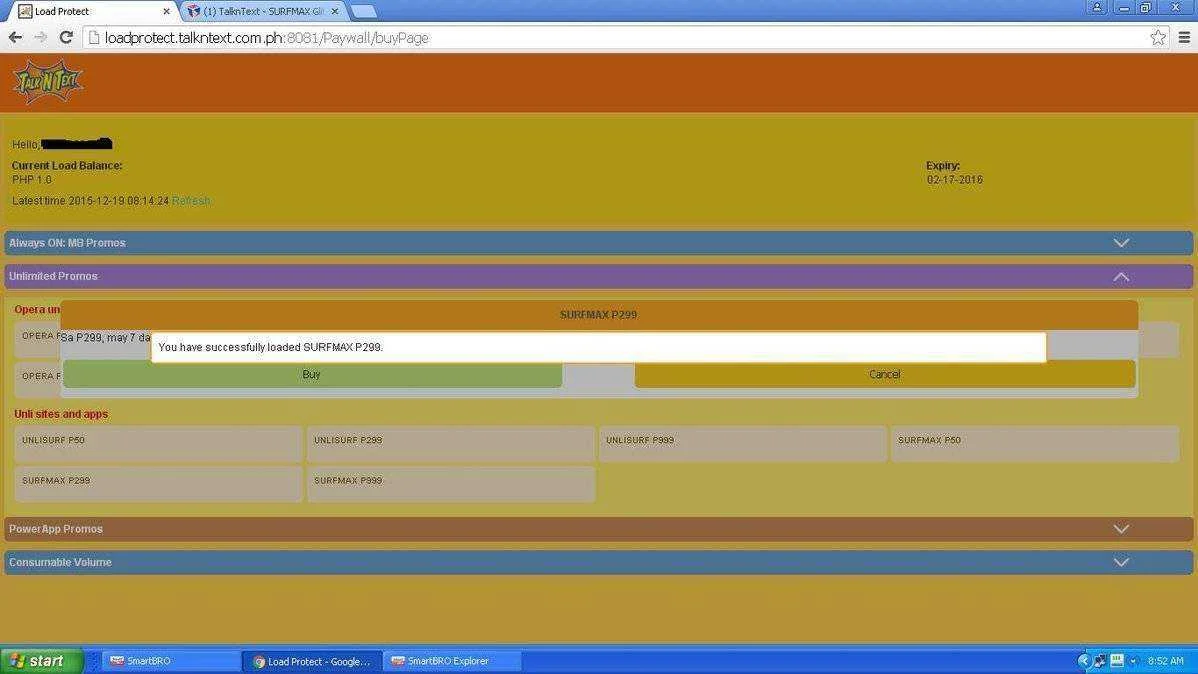
Task: Click the Expiry date 02-17-2016
Action: pos(954,180)
